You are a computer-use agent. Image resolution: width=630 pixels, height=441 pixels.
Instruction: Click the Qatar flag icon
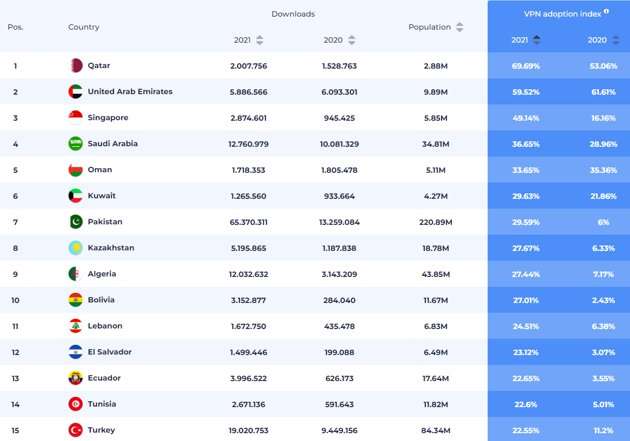tap(75, 66)
